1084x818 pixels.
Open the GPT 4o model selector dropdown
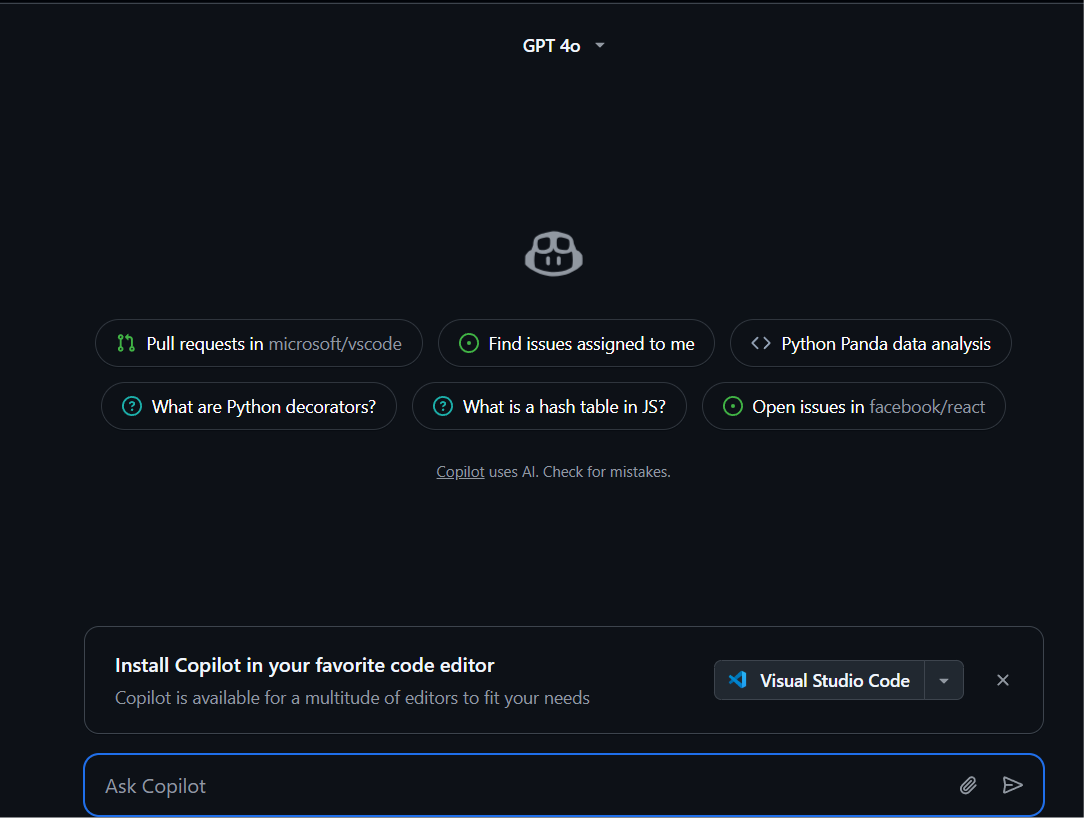point(563,46)
